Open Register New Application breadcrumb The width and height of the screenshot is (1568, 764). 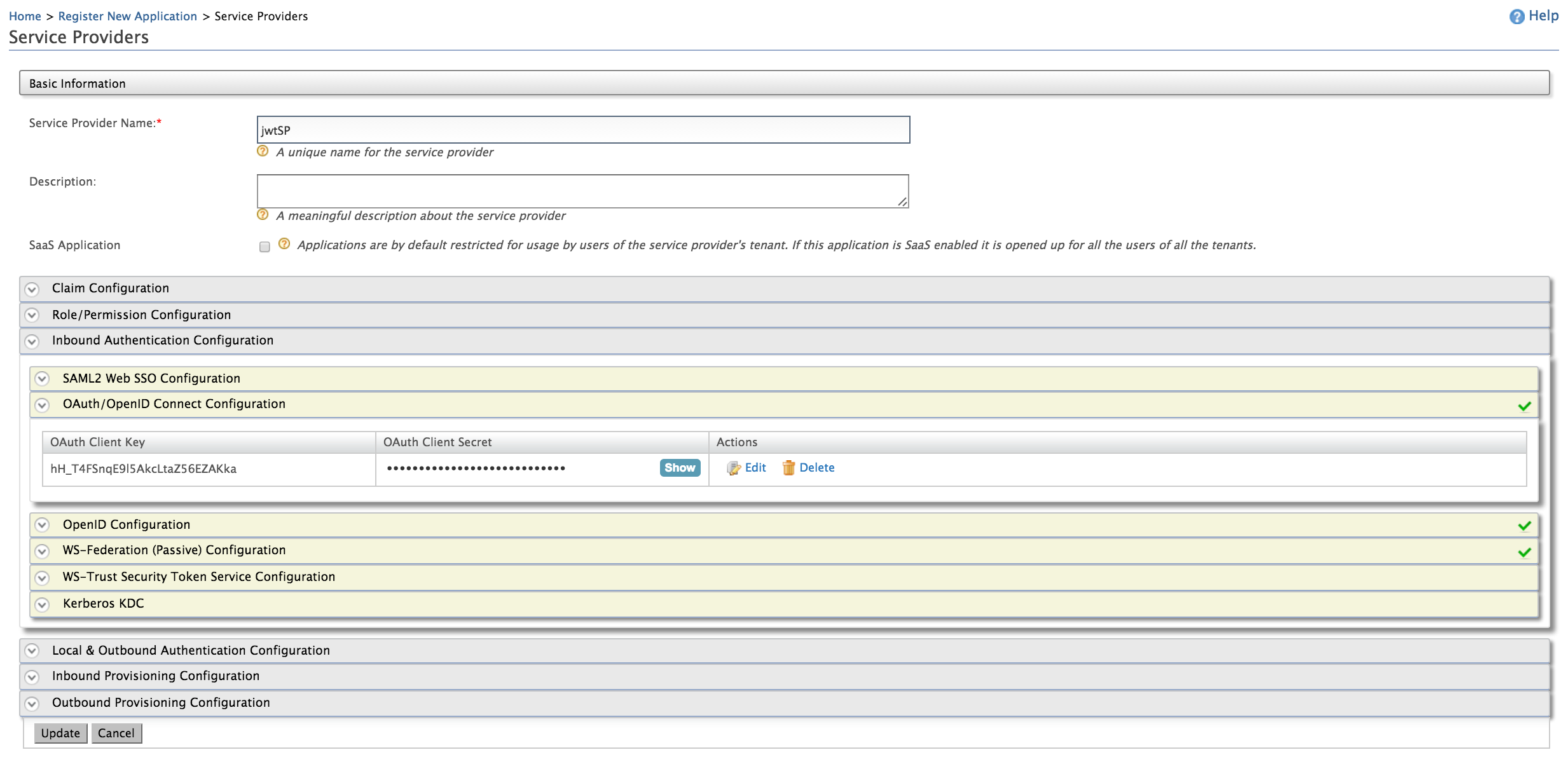click(x=127, y=17)
